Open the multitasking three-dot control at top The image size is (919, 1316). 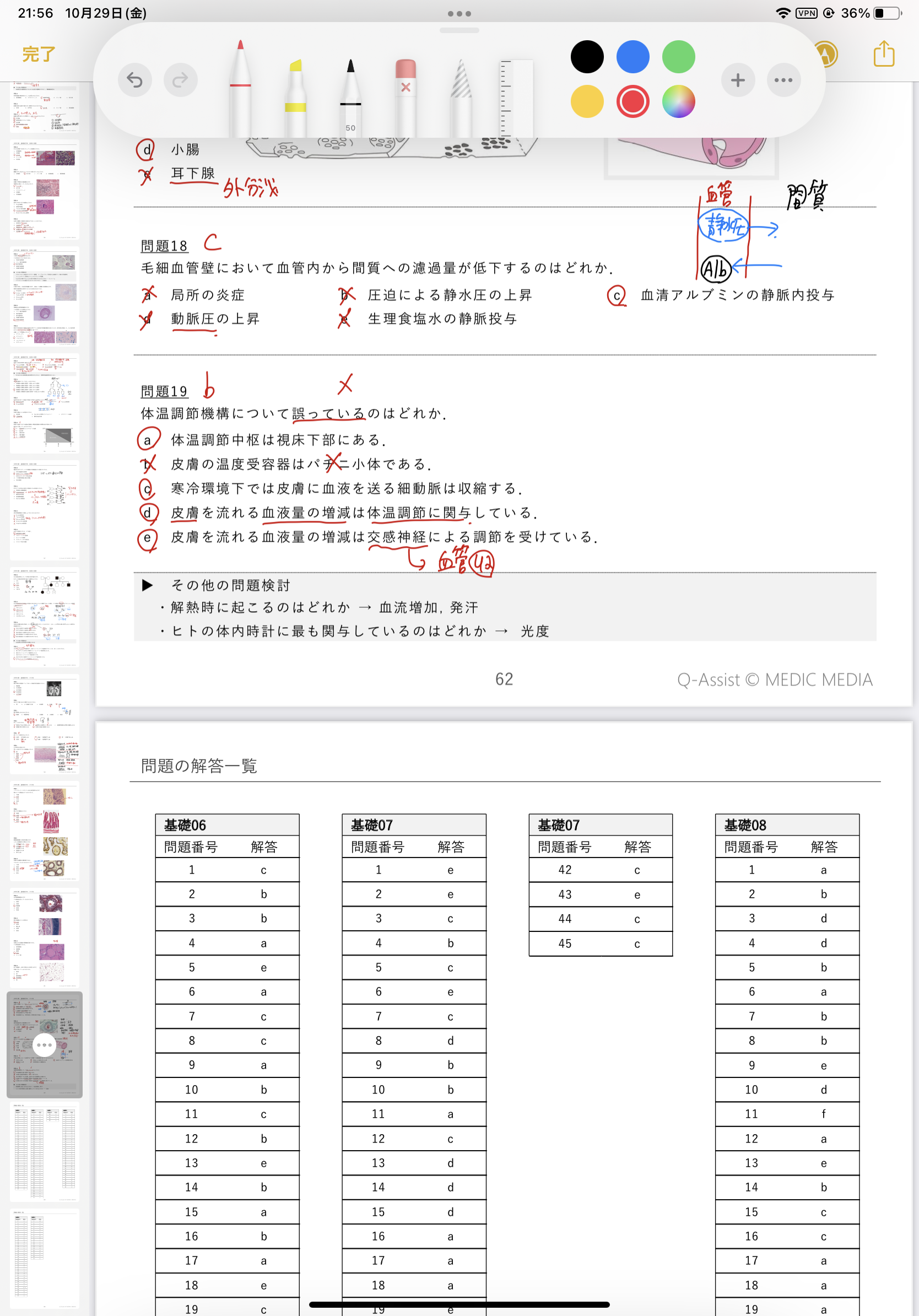459,13
